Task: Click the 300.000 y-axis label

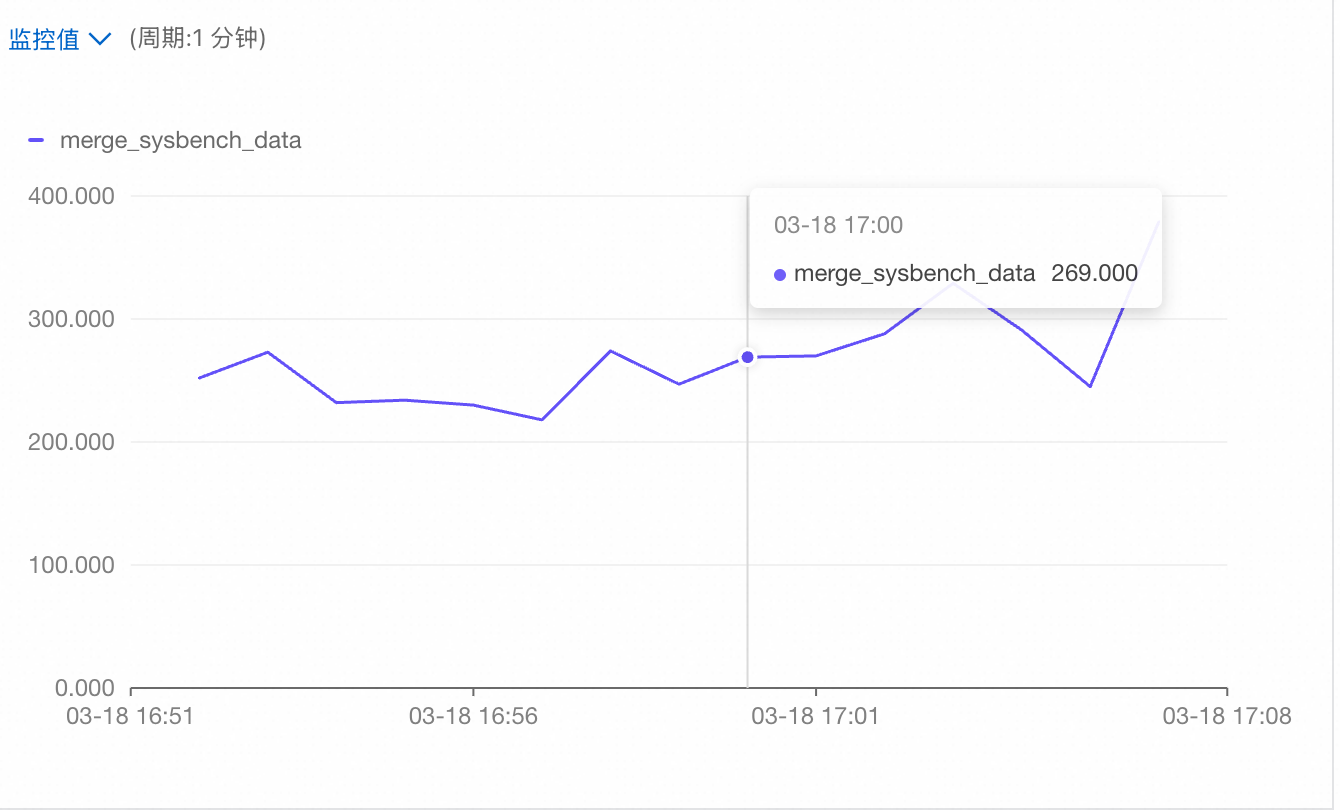Action: [70, 319]
